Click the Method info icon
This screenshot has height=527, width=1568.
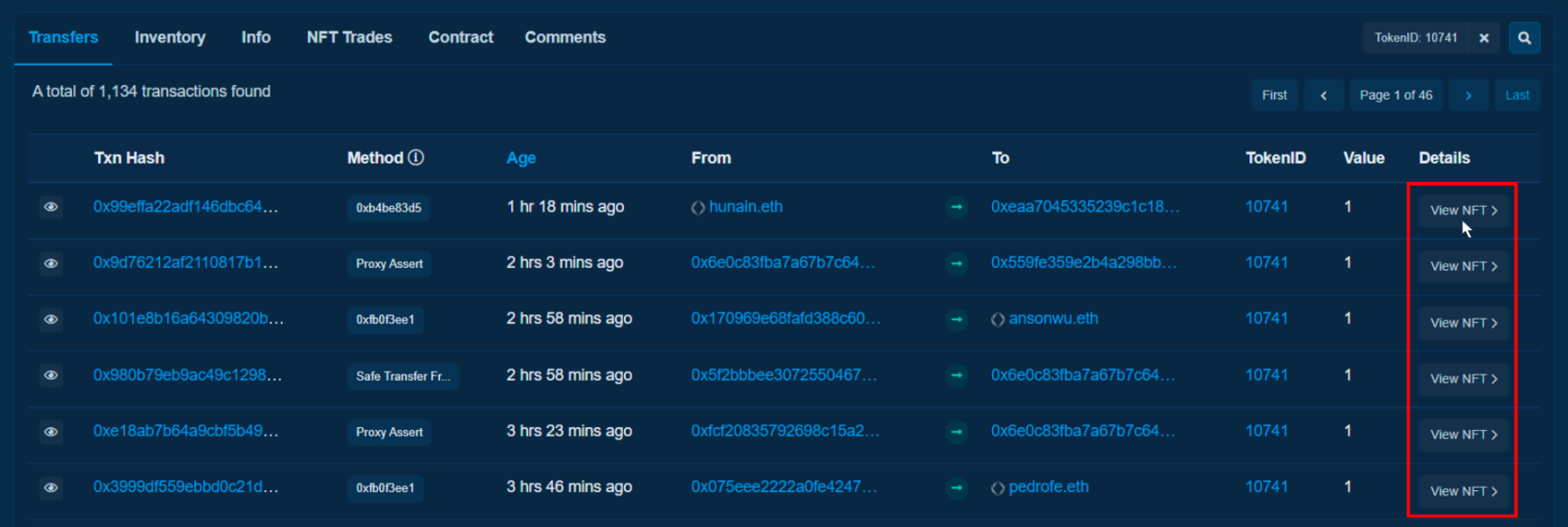coord(416,158)
